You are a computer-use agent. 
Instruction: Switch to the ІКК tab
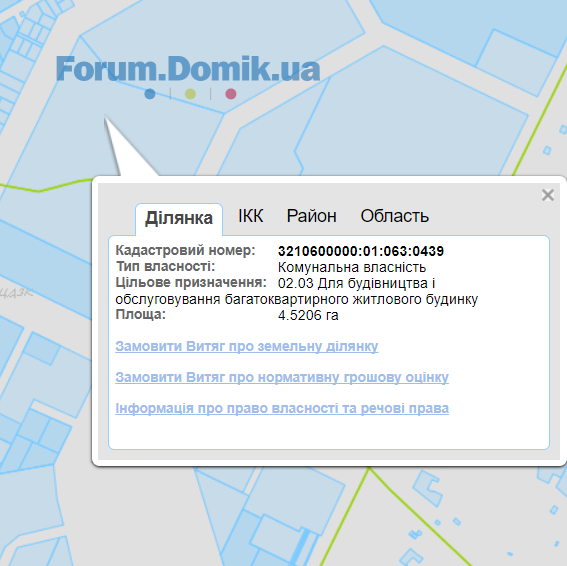coord(251,216)
